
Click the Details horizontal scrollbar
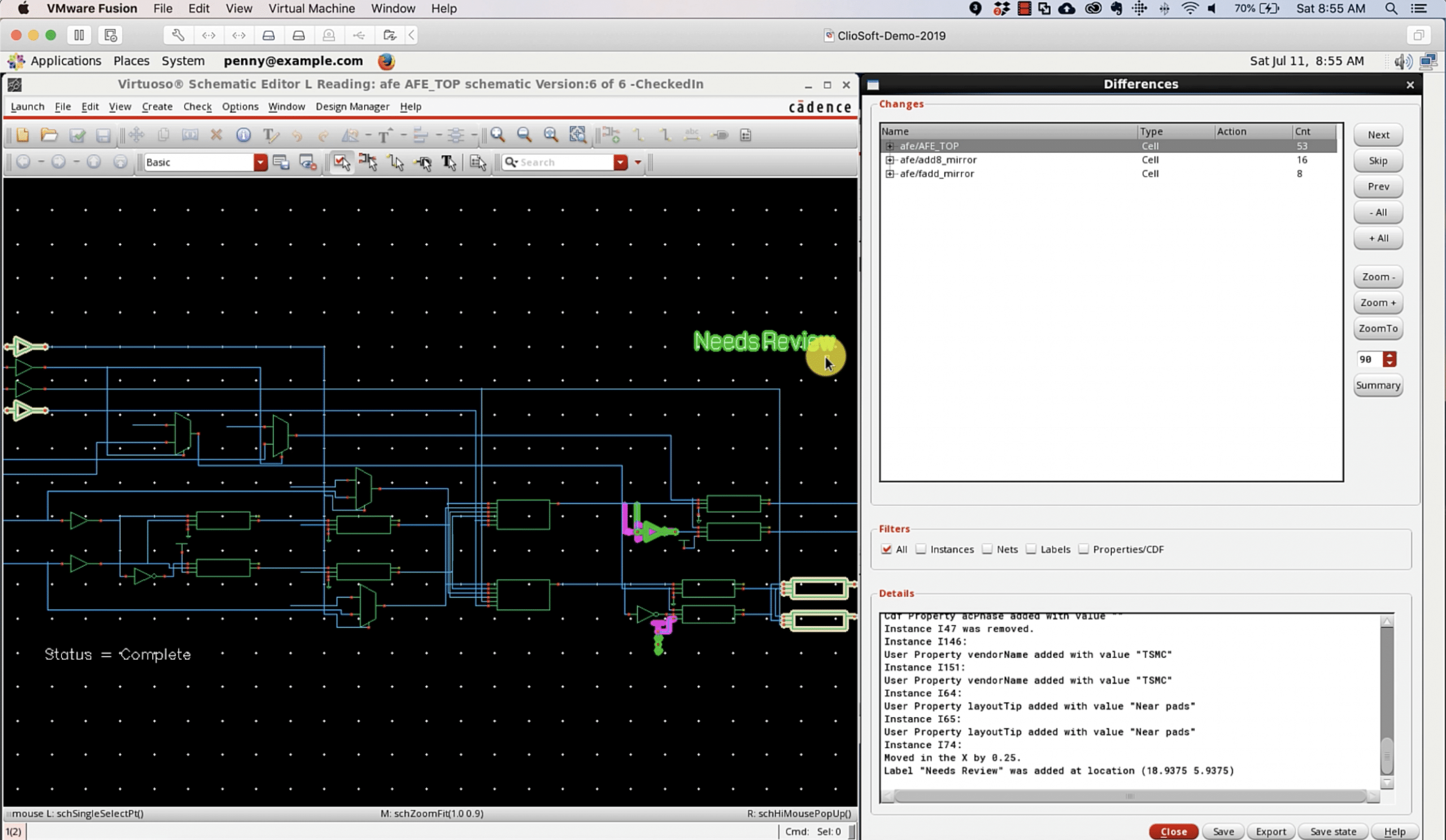tap(1129, 796)
